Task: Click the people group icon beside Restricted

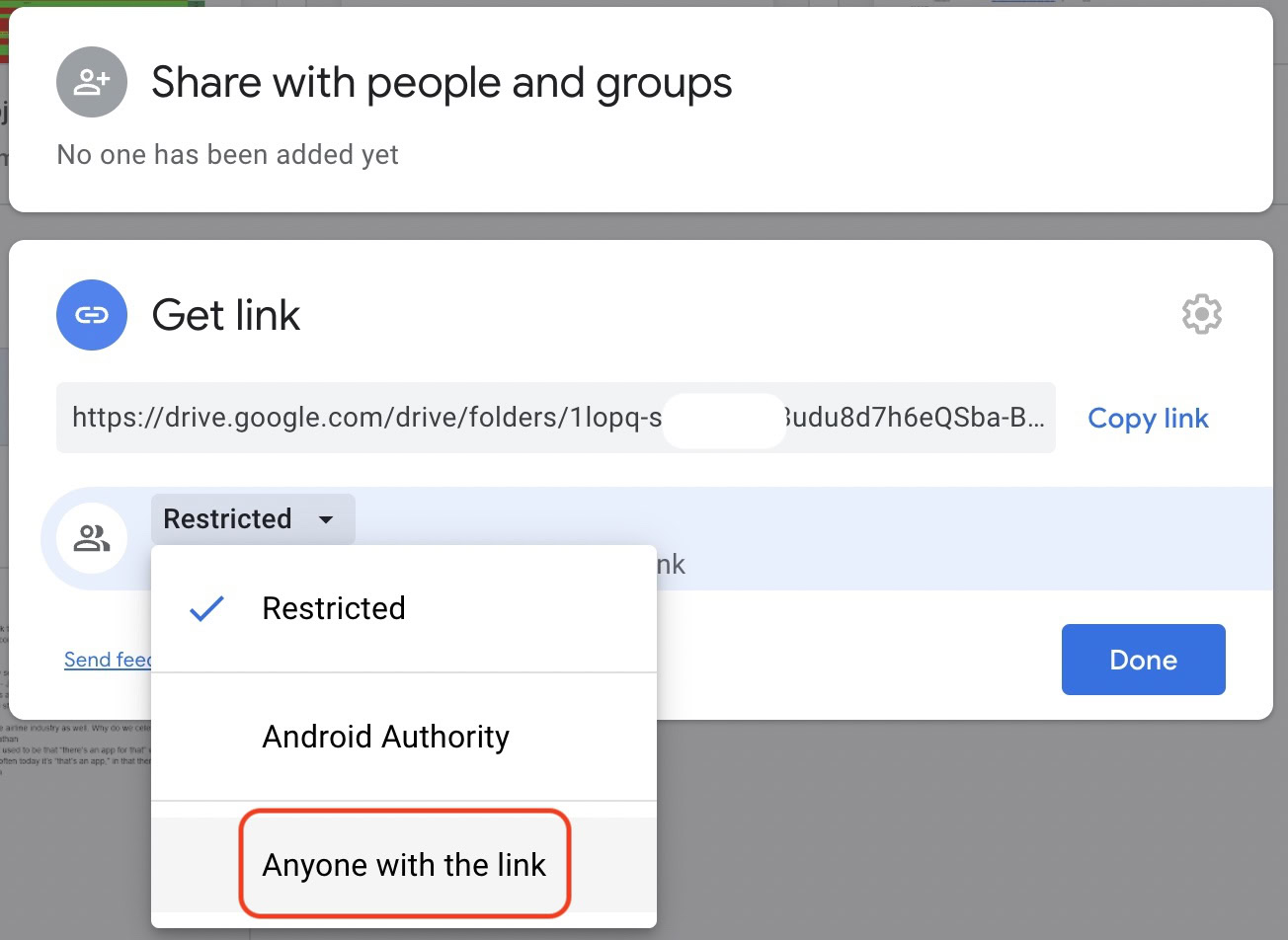Action: [x=91, y=538]
